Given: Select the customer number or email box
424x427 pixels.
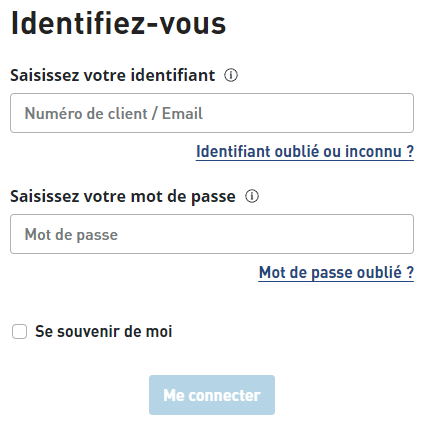Looking at the screenshot, I should coord(212,113).
